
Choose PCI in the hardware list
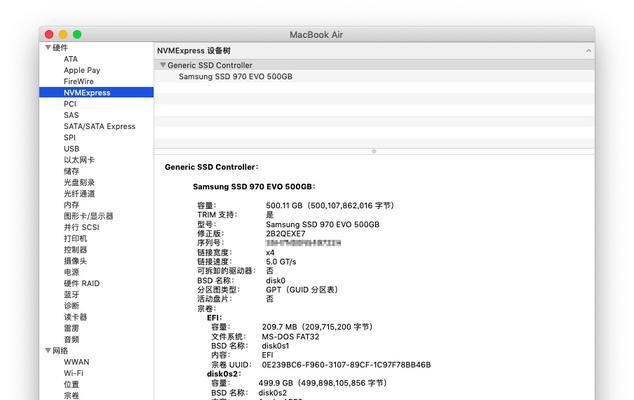[x=70, y=104]
